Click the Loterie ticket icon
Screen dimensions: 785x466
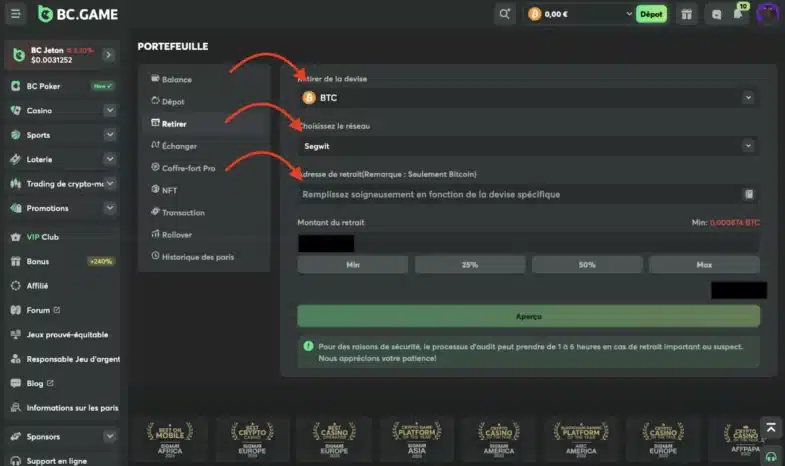click(x=16, y=160)
